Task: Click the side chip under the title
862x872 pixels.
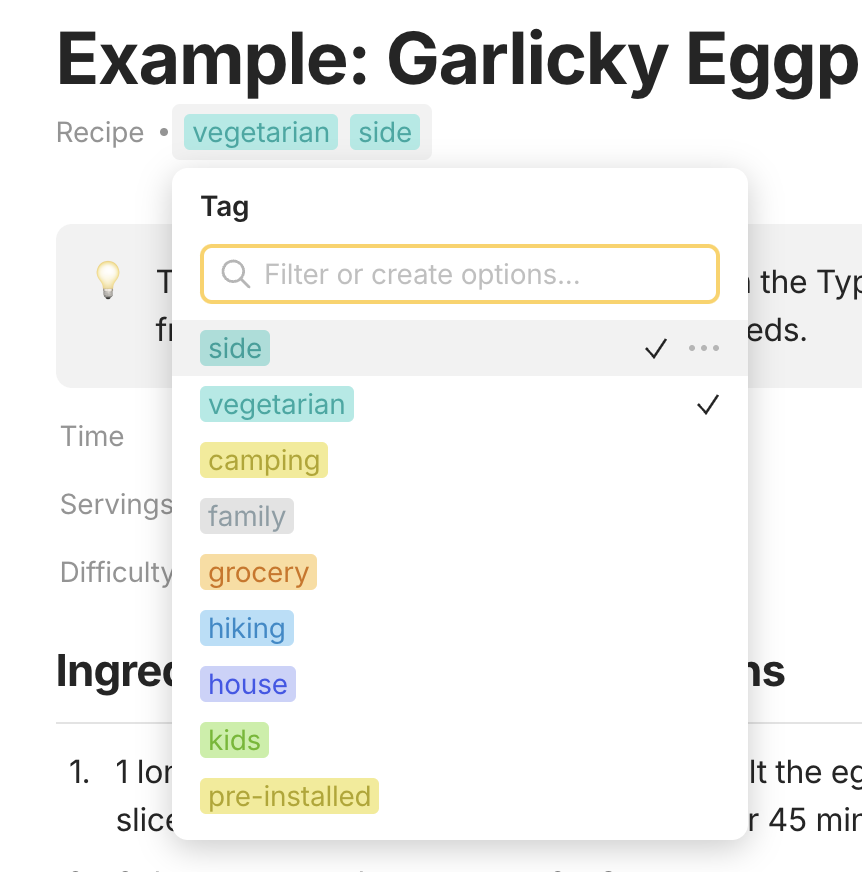Action: 385,132
